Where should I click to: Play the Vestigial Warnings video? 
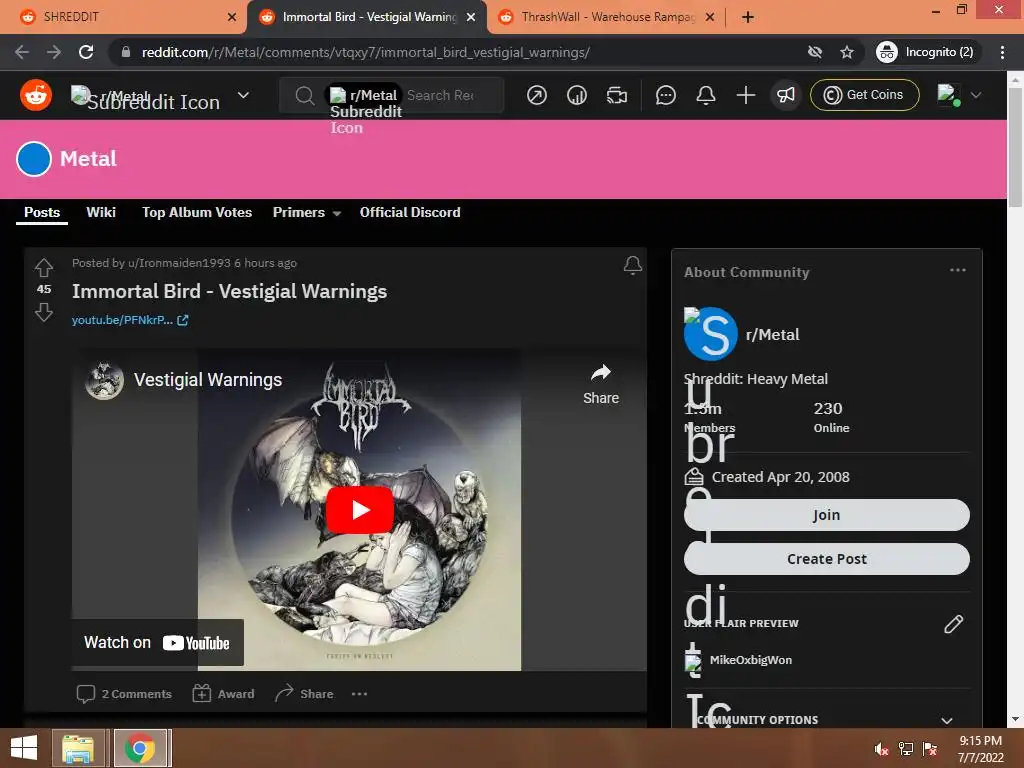tap(359, 510)
